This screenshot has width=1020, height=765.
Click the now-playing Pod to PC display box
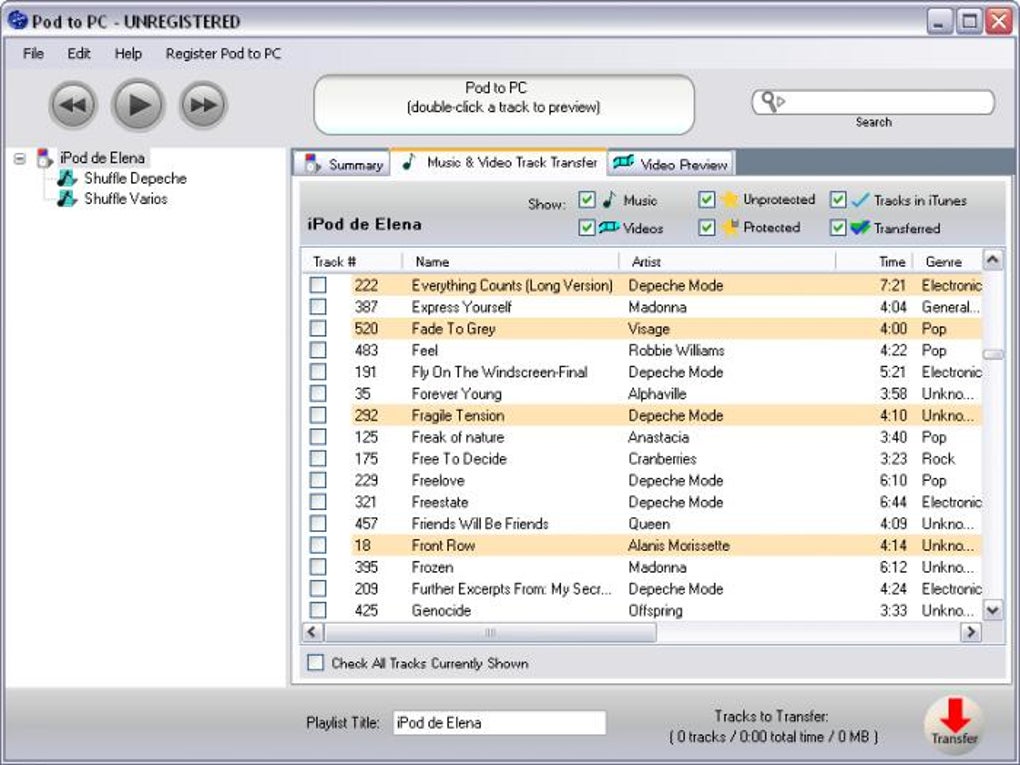coord(504,105)
